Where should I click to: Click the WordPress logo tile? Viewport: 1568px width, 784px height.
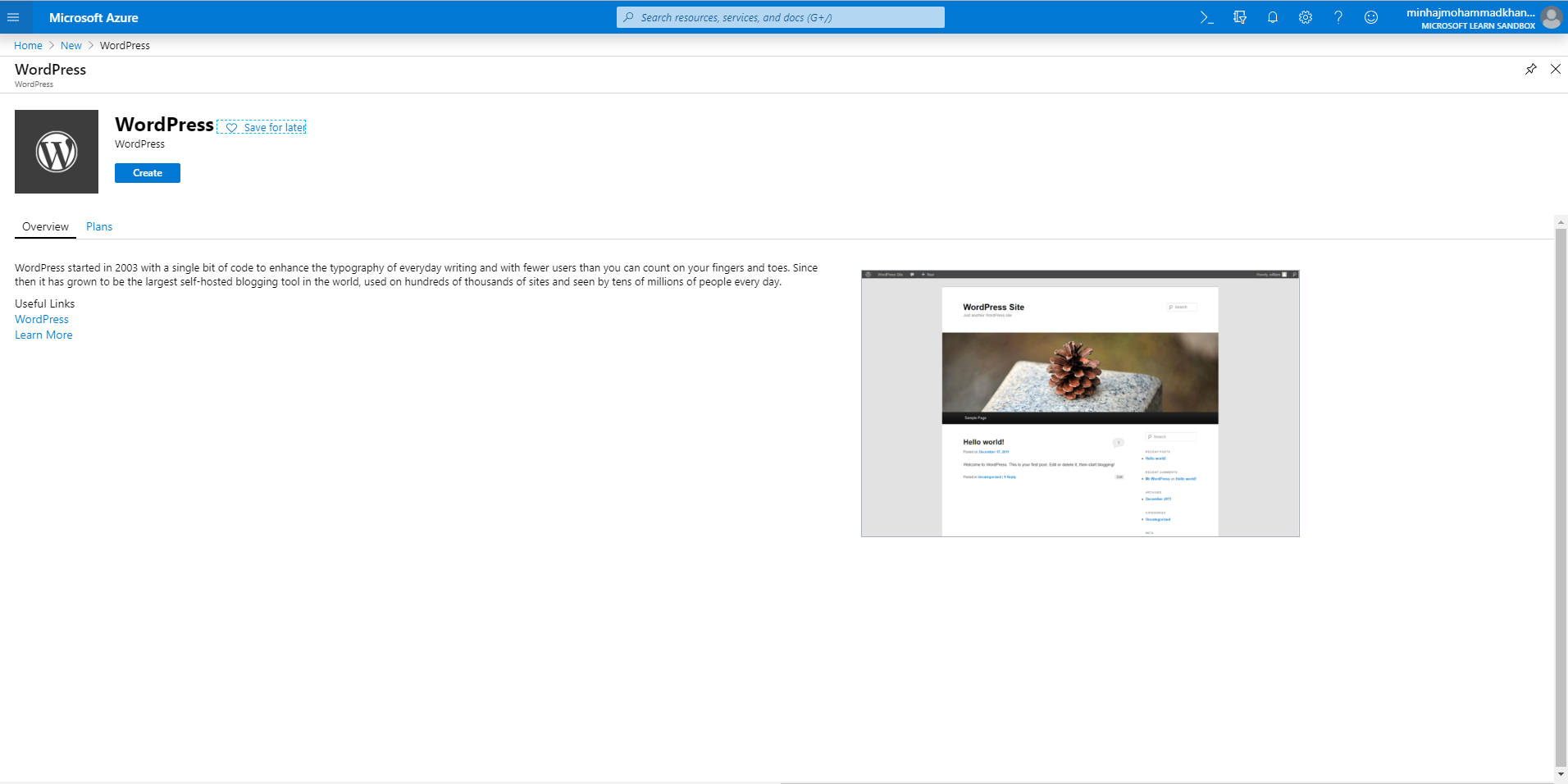[x=57, y=152]
